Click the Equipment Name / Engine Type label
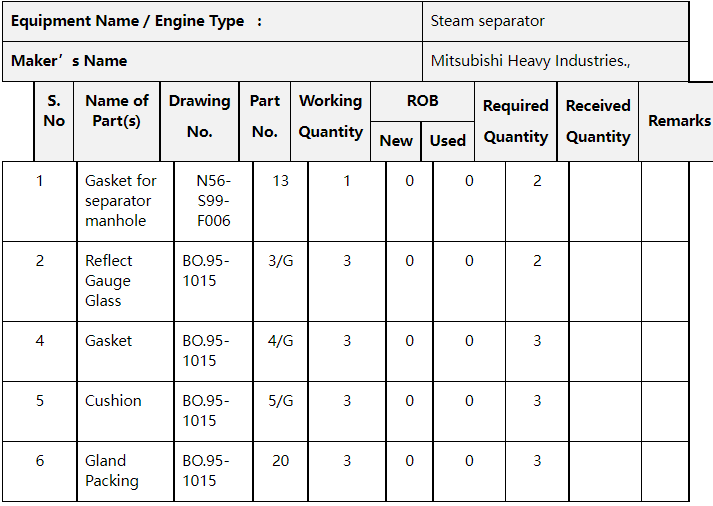The width and height of the screenshot is (713, 506). tap(136, 21)
